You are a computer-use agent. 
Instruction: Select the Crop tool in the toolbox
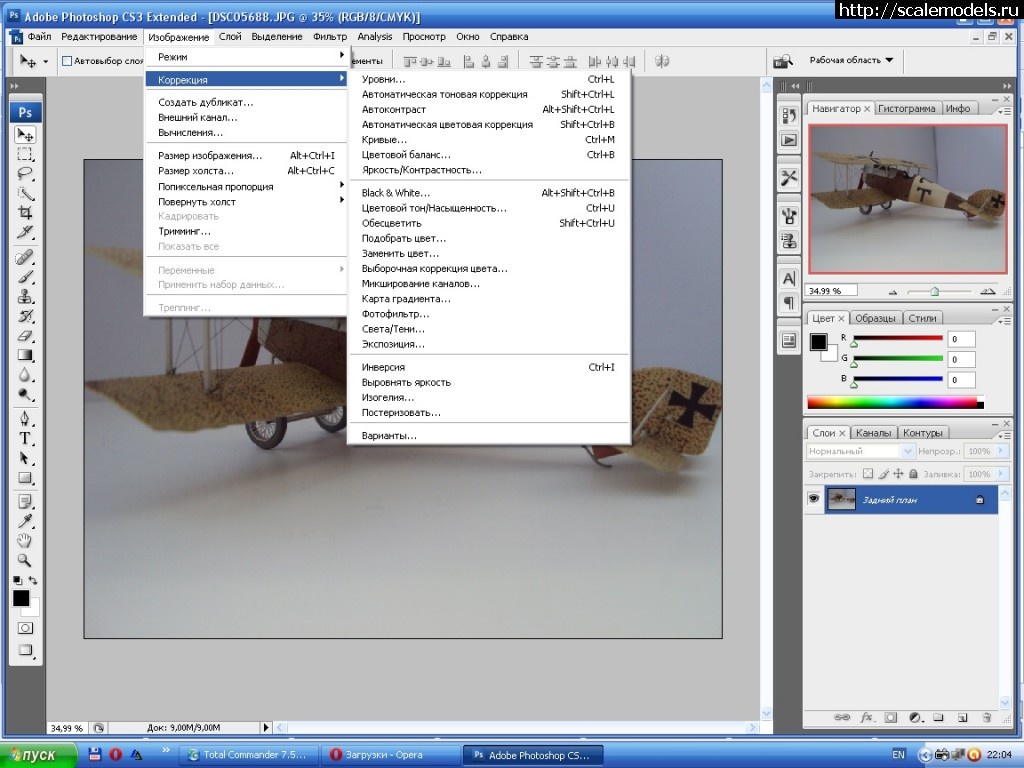pos(26,213)
